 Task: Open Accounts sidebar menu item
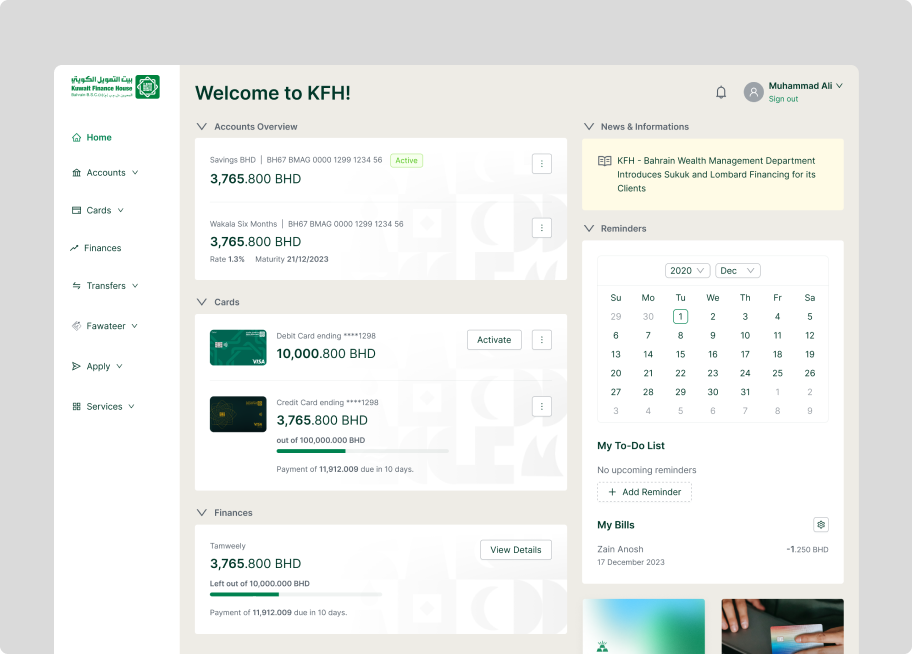click(x=105, y=173)
